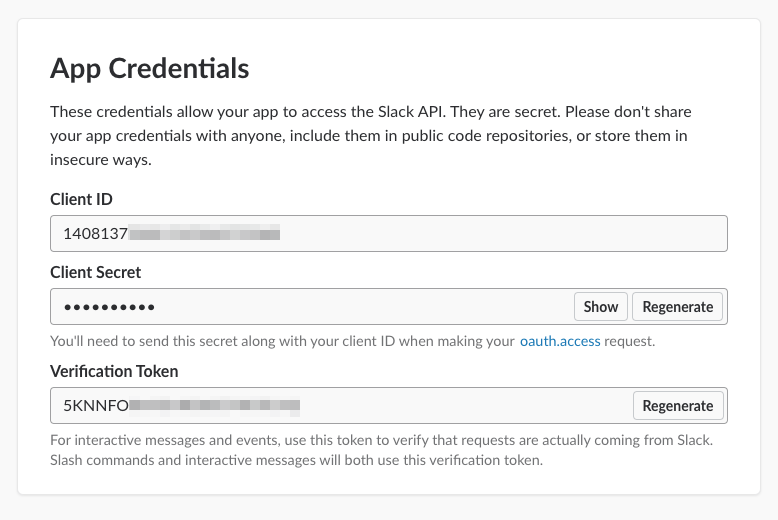The image size is (778, 520).
Task: Regenerate the Verification Token
Action: (x=678, y=405)
